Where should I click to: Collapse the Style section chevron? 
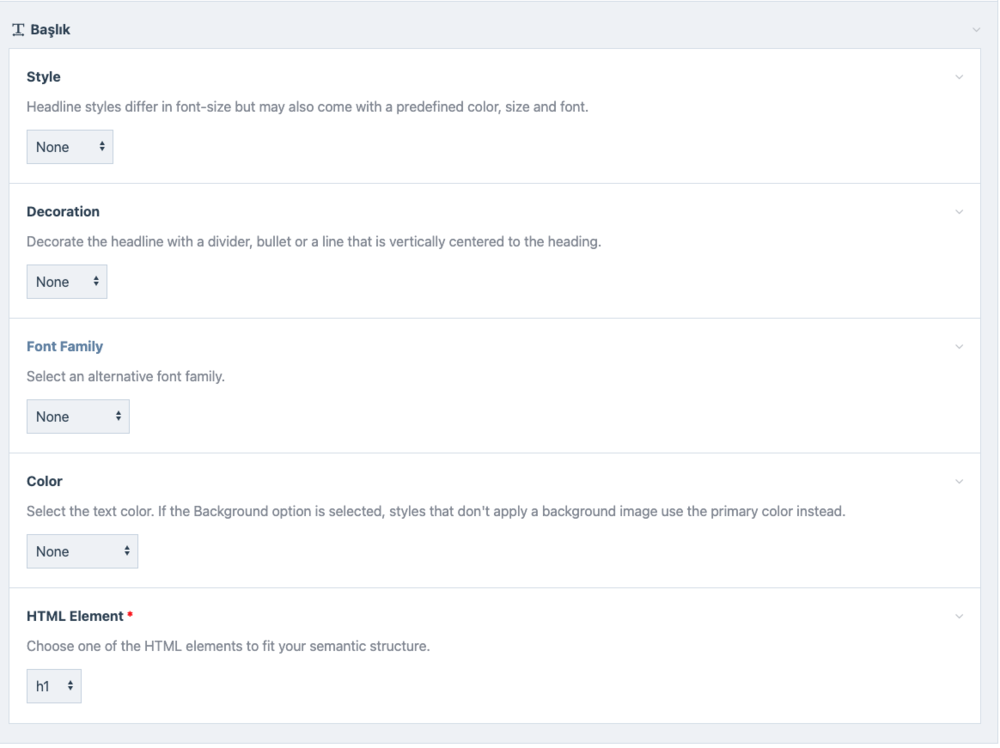click(959, 77)
